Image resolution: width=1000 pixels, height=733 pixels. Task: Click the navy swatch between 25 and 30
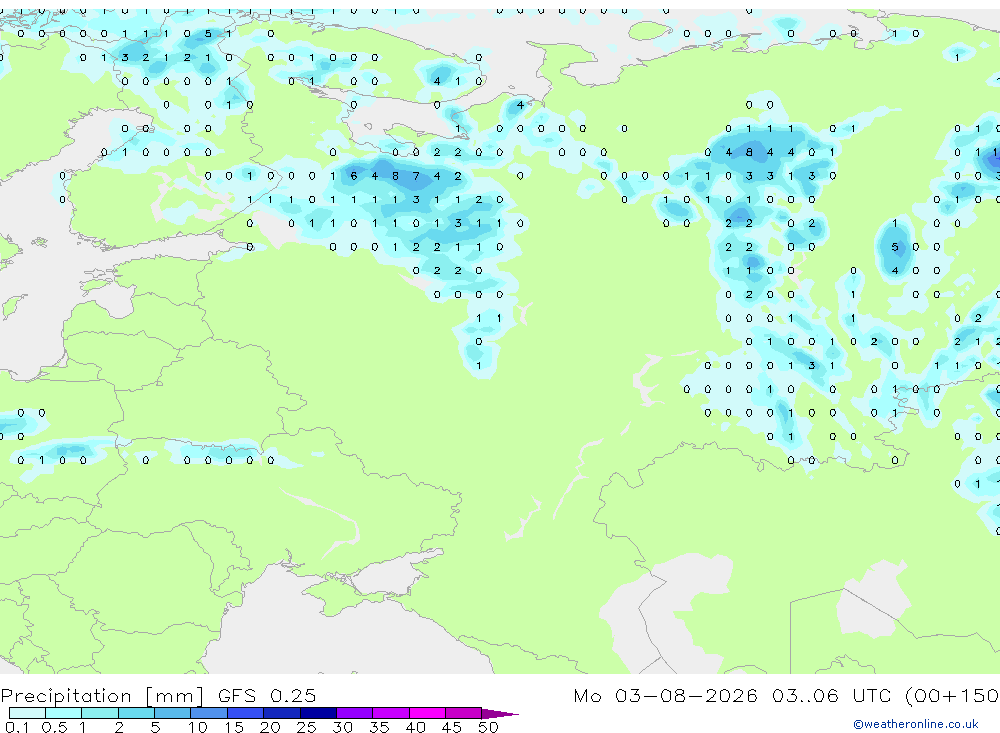(x=318, y=713)
